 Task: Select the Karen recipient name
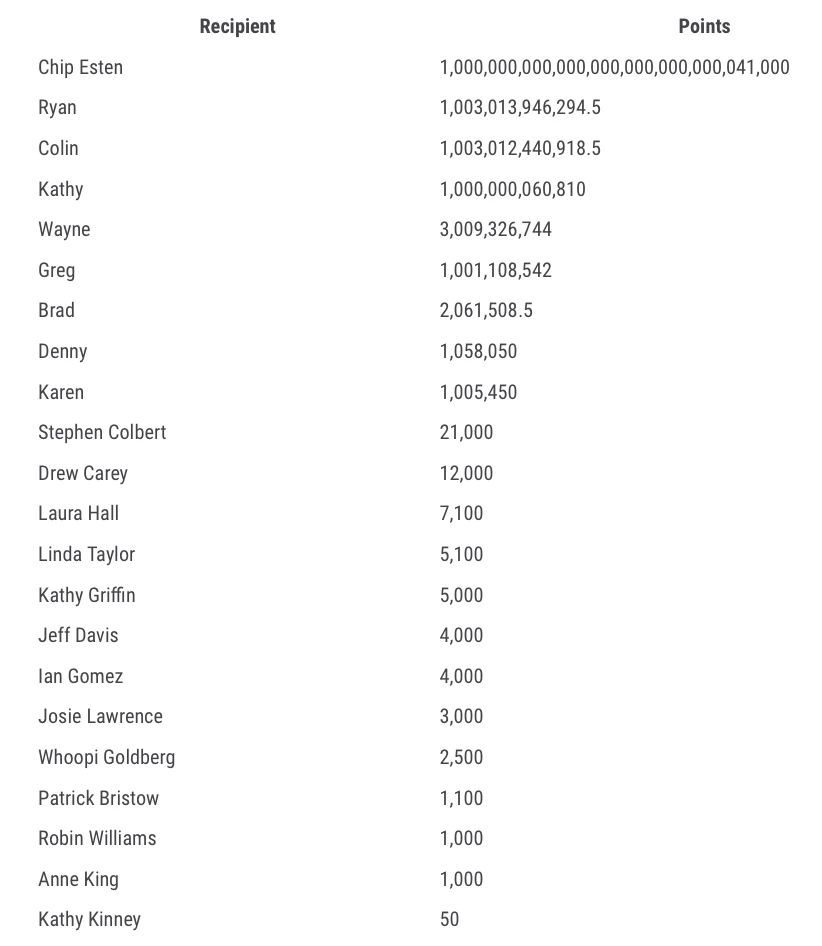tap(61, 392)
